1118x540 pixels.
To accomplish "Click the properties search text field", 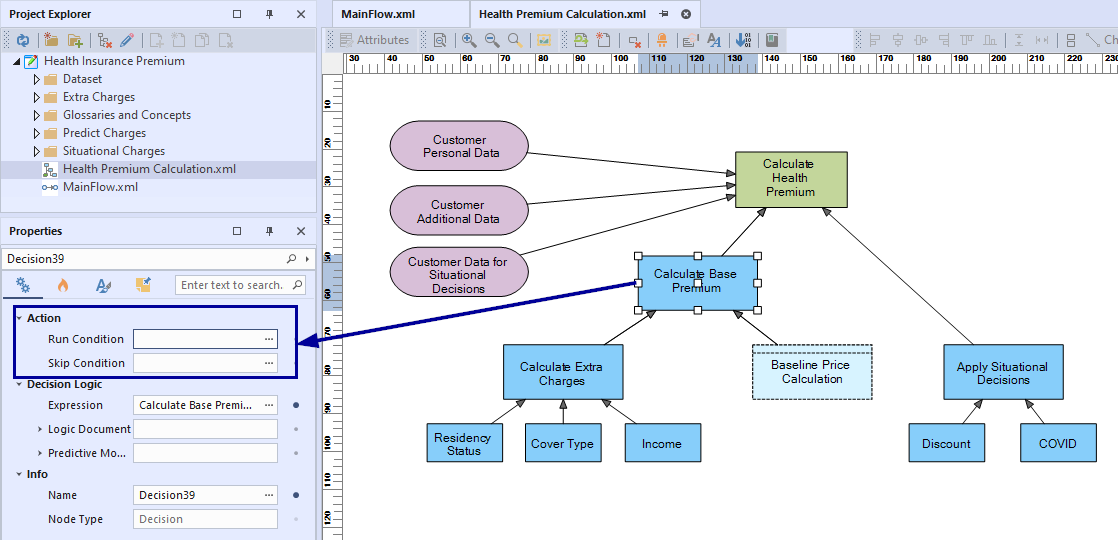I will tap(240, 285).
